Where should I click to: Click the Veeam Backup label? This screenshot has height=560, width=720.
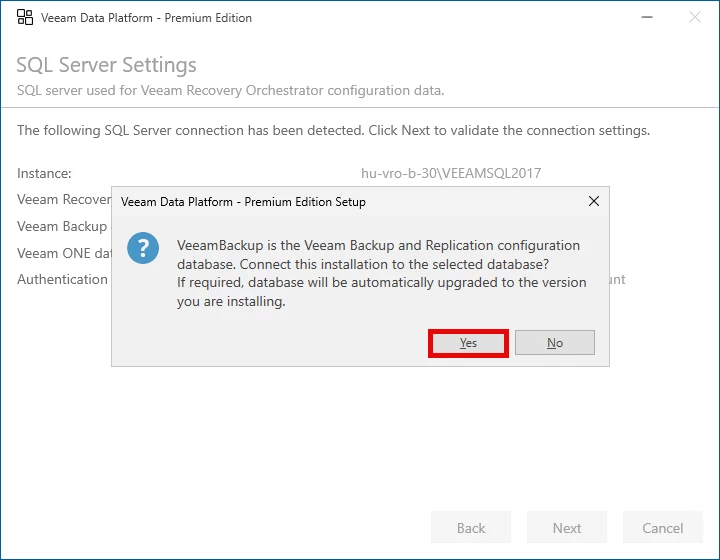point(62,226)
